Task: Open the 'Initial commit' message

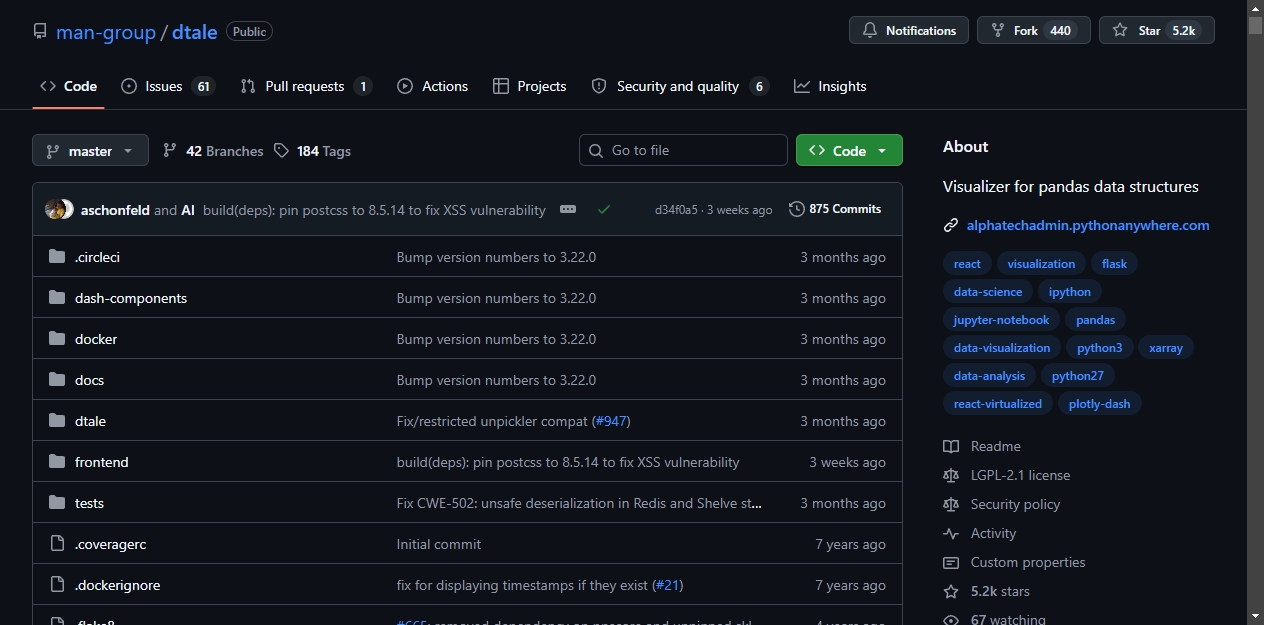Action: tap(439, 544)
